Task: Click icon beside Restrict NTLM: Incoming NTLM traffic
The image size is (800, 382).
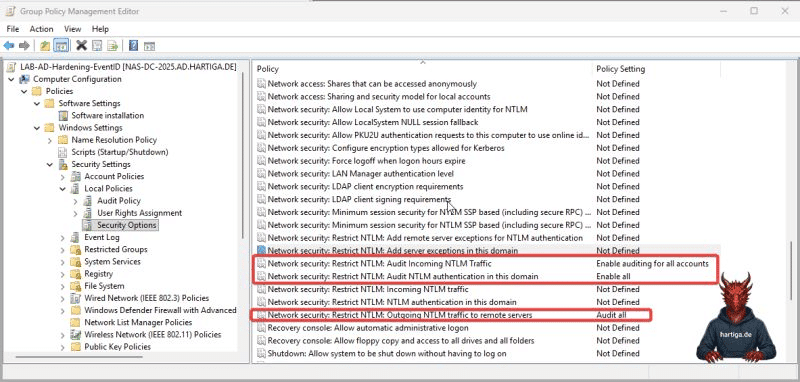Action: click(262, 289)
